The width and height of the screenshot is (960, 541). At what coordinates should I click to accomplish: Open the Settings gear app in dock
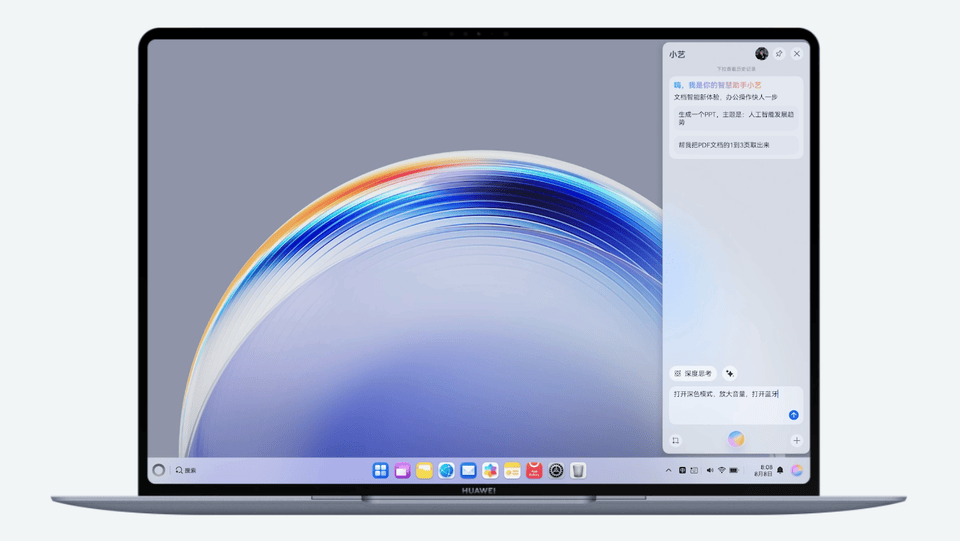[x=556, y=470]
